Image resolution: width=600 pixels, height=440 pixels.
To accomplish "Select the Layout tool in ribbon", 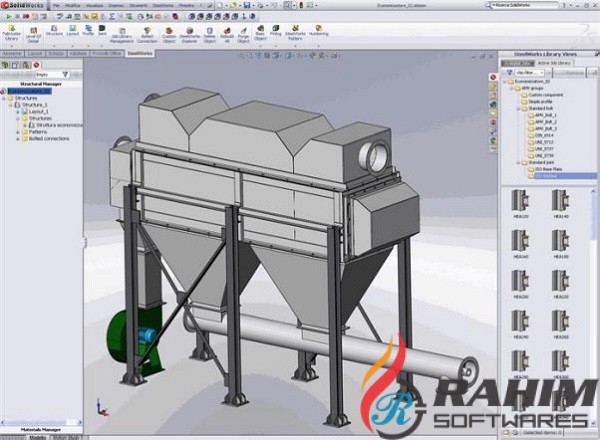I will [72, 31].
